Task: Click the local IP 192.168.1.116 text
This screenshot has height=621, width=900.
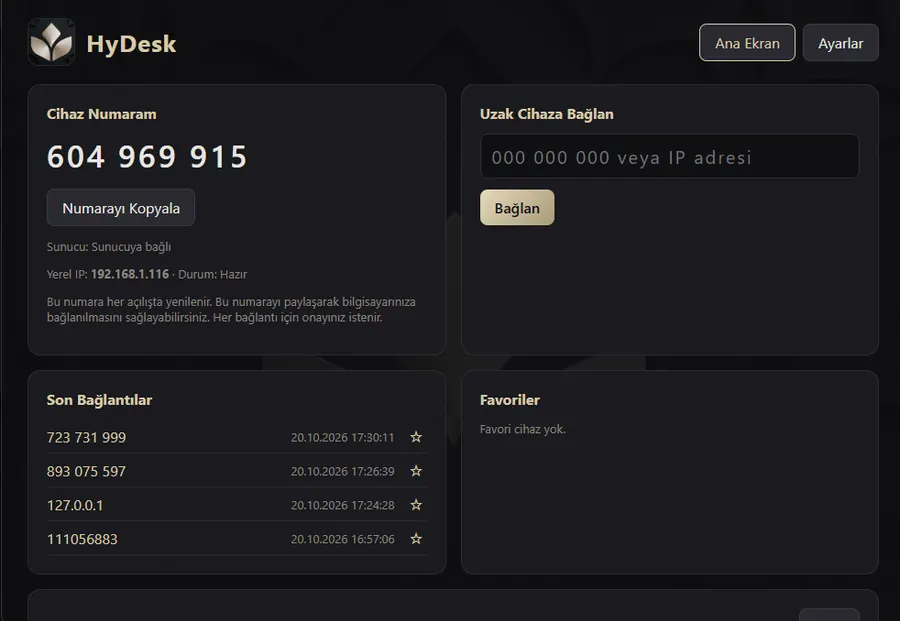Action: [130, 274]
